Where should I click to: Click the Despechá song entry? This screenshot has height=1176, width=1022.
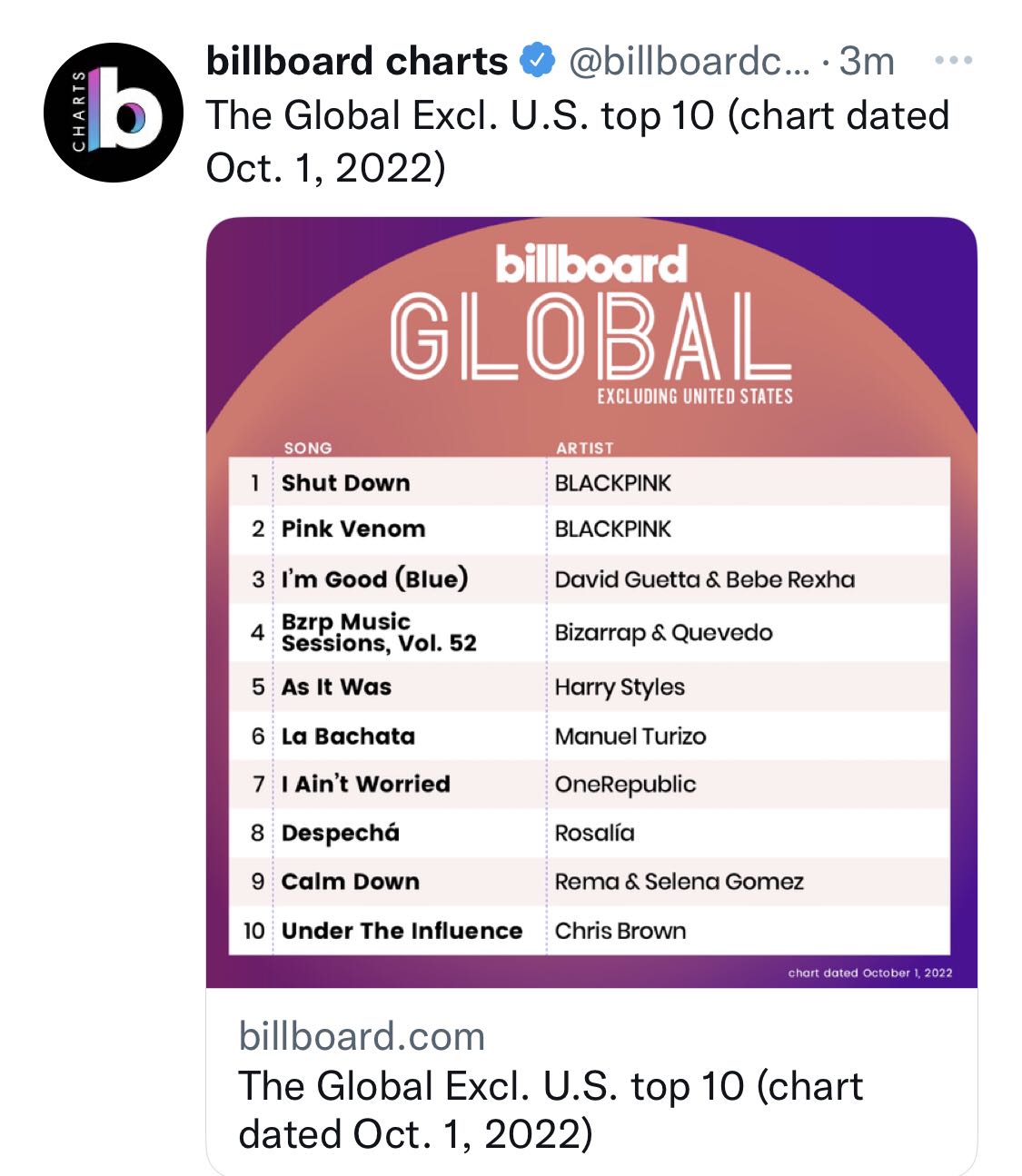[341, 833]
